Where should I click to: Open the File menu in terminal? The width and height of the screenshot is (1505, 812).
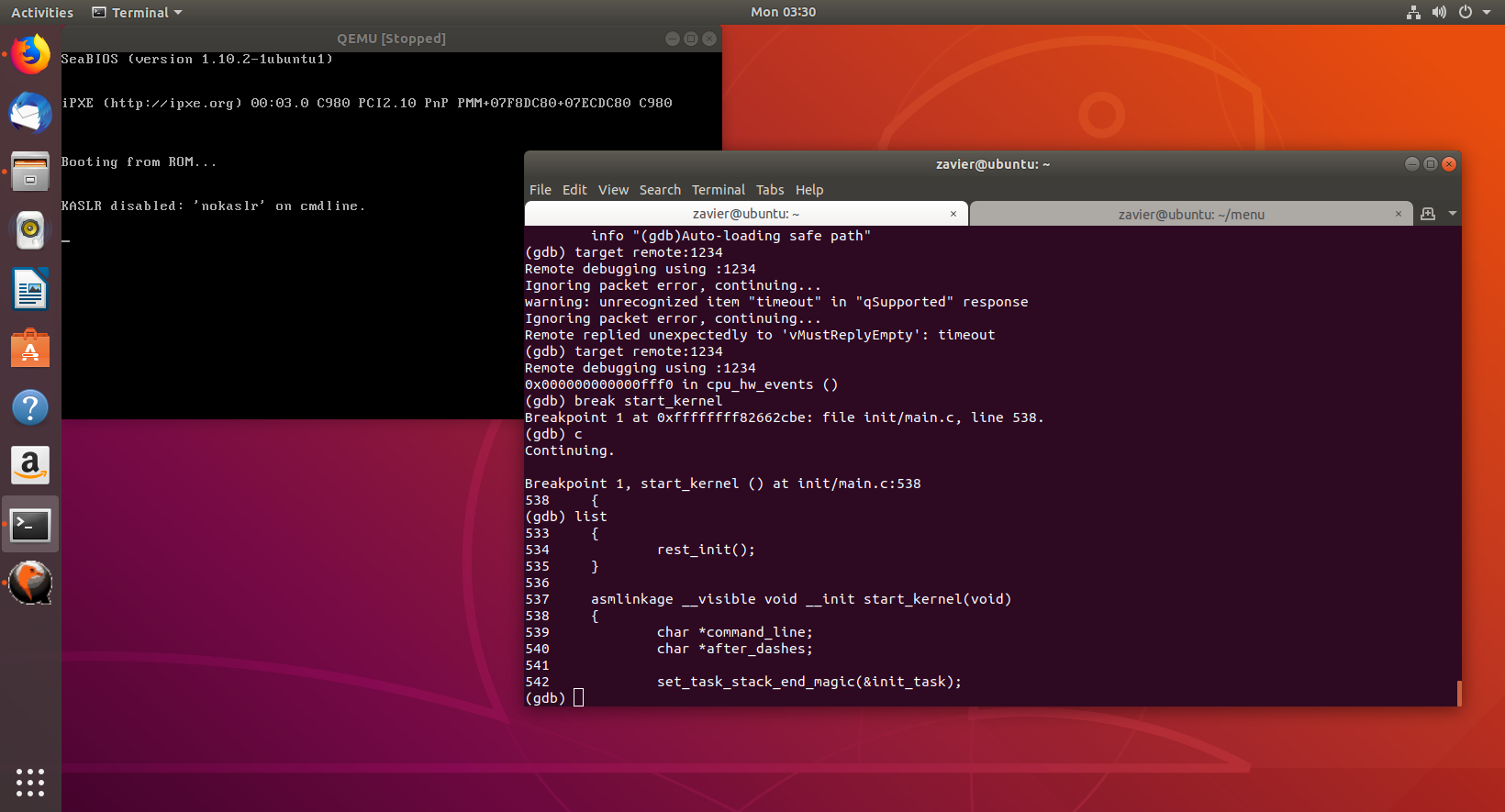[x=540, y=190]
